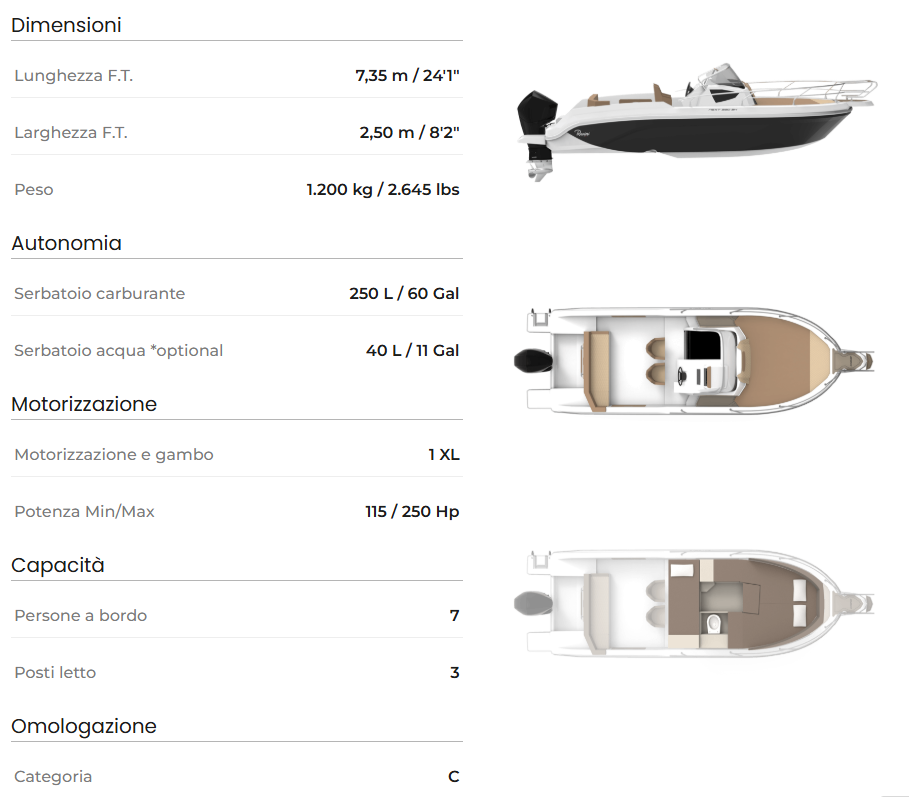Image resolution: width=909 pixels, height=797 pixels.
Task: Click the Serbatoio carburante row label
Action: 100,293
